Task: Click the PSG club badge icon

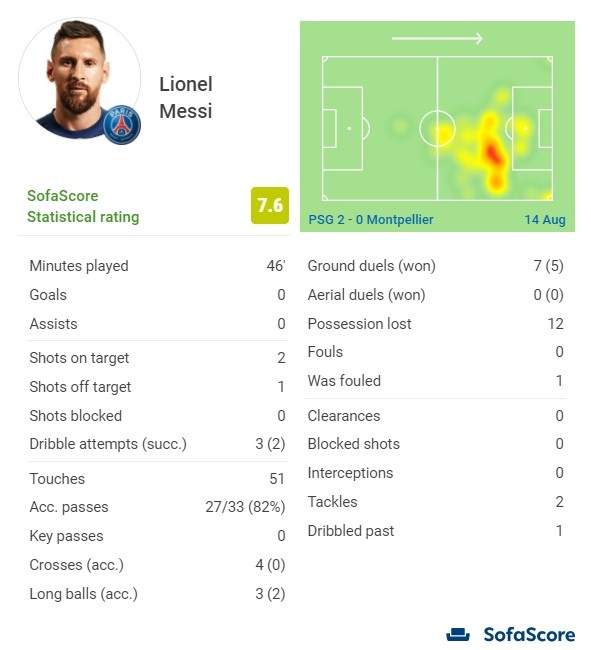Action: tap(121, 124)
